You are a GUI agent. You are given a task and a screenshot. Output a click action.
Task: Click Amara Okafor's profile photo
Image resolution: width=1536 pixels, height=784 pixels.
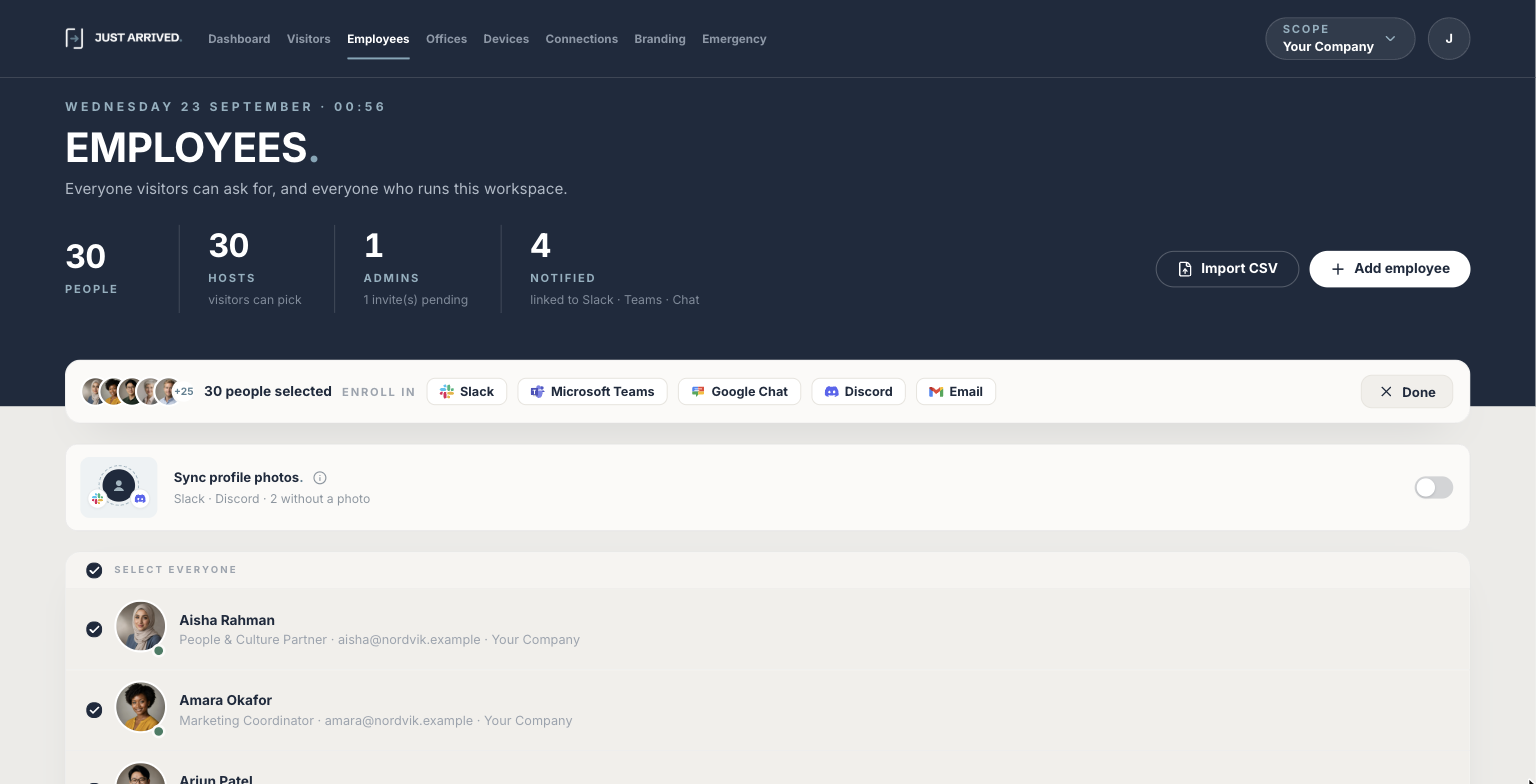140,707
